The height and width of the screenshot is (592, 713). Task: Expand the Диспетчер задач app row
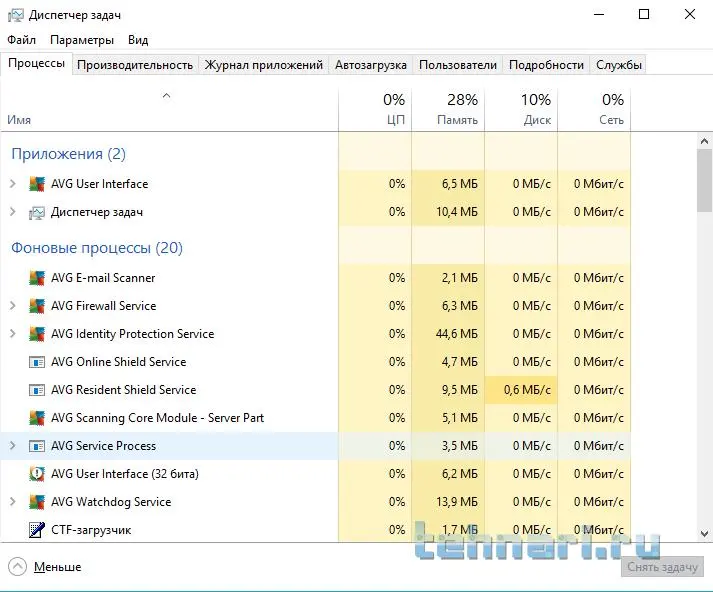coord(13,212)
